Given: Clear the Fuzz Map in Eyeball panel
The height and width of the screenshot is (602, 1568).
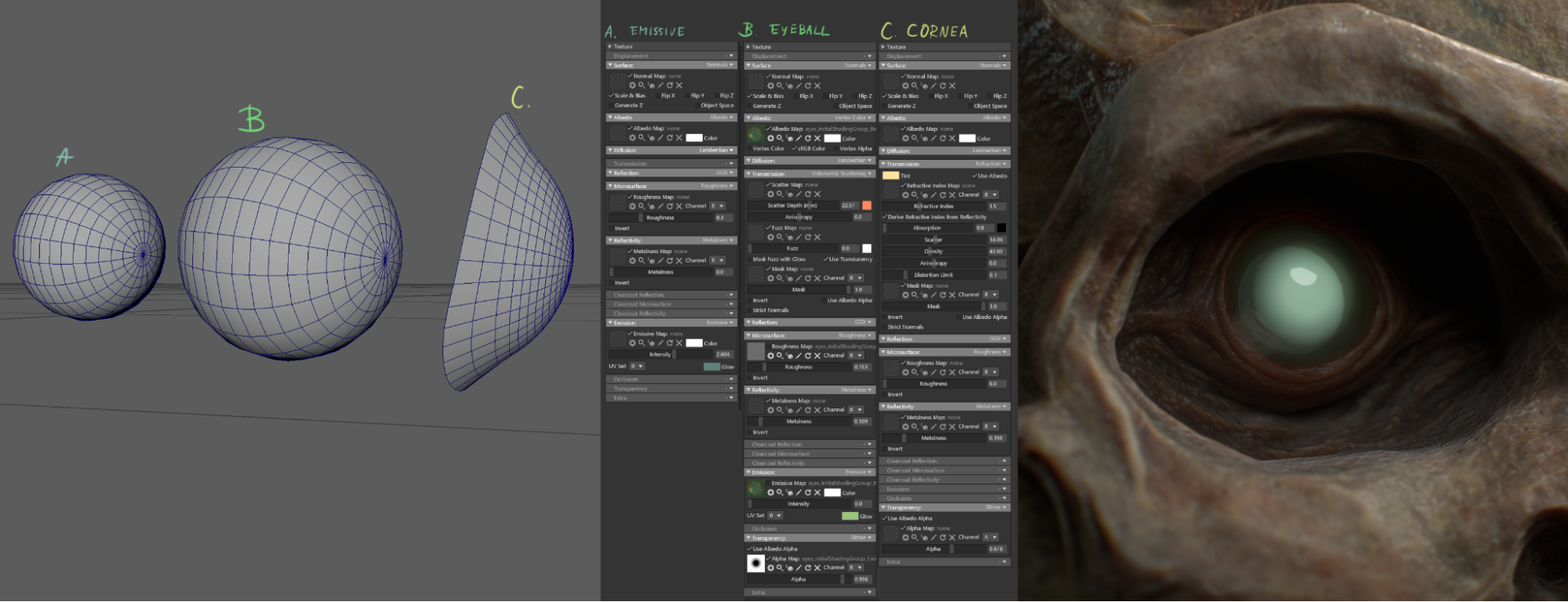Looking at the screenshot, I should [817, 238].
